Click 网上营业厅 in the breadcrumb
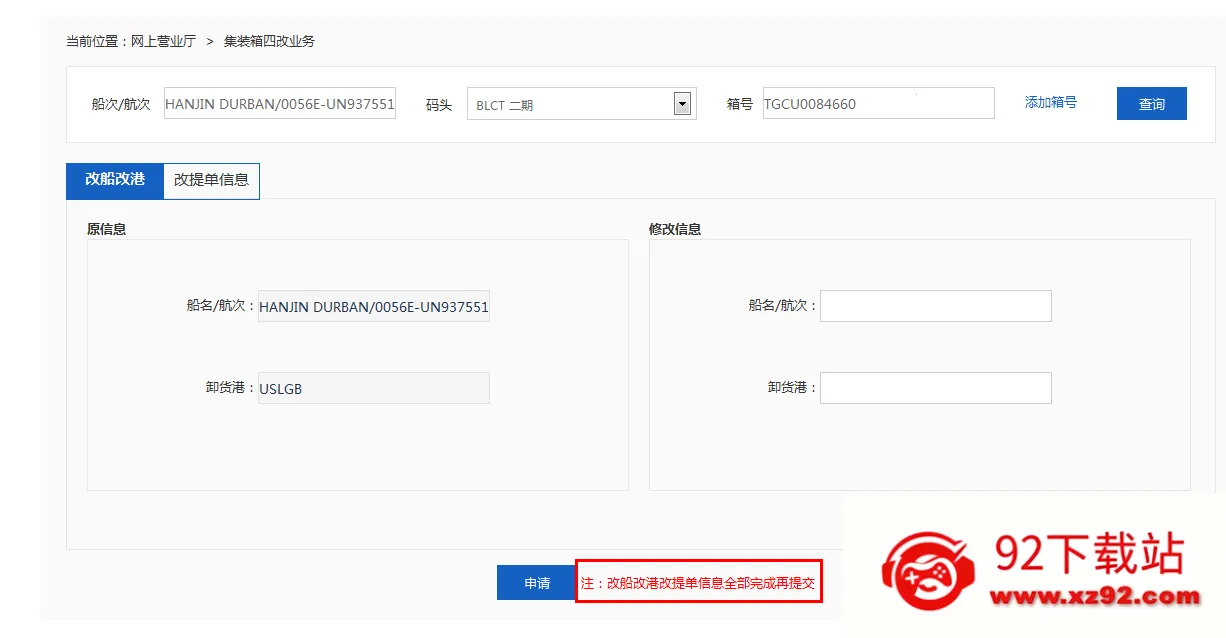The image size is (1226, 638). coord(163,41)
